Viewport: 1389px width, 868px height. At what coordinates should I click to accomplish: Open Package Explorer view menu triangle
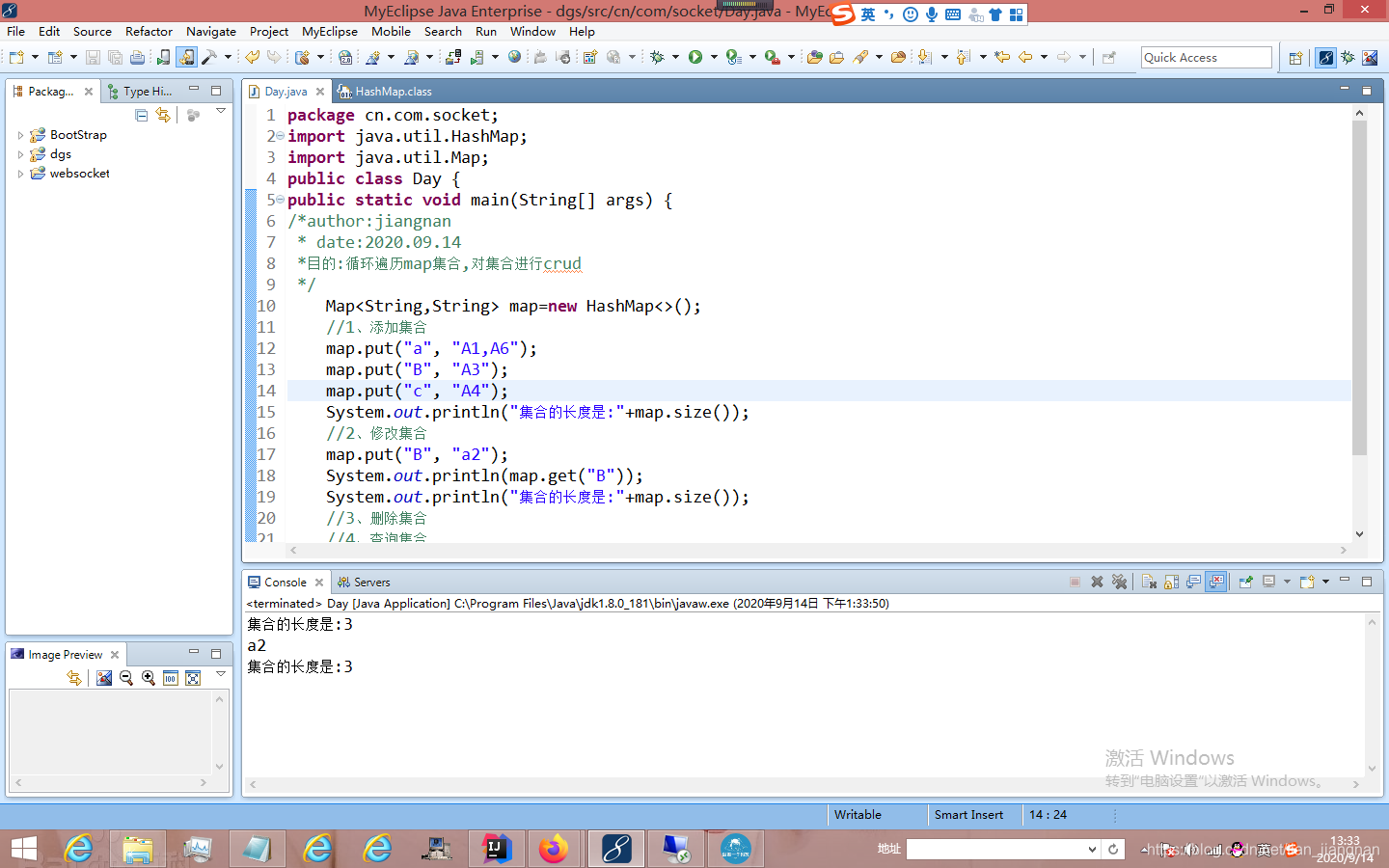pos(221,111)
